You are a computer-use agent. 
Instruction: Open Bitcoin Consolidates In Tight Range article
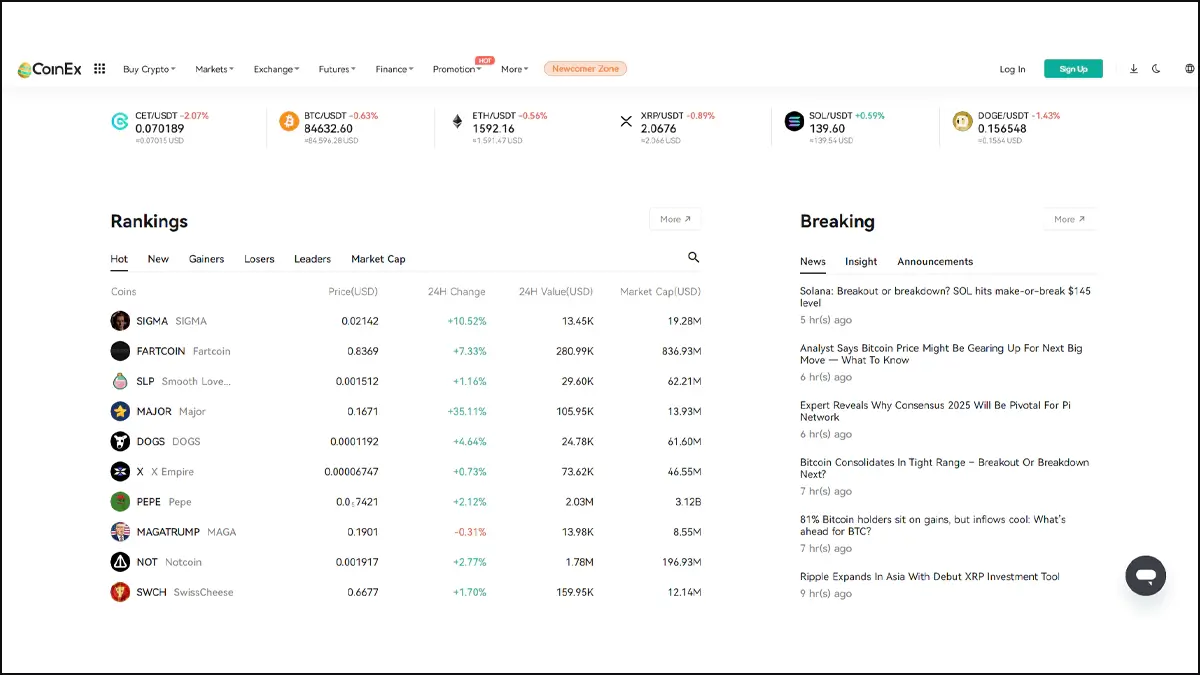pyautogui.click(x=944, y=468)
